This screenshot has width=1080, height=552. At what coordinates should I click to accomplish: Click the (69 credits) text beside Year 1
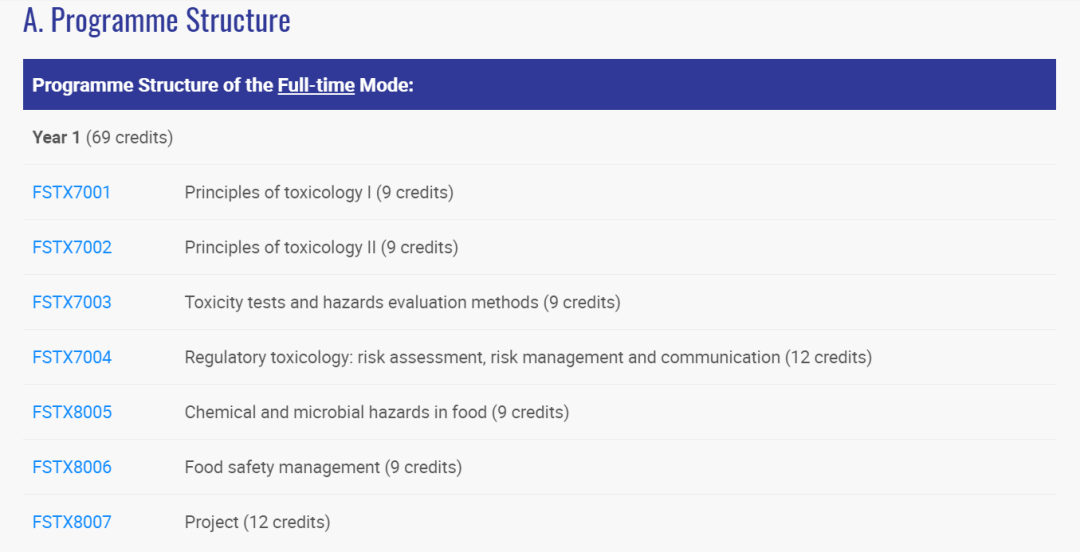[129, 137]
